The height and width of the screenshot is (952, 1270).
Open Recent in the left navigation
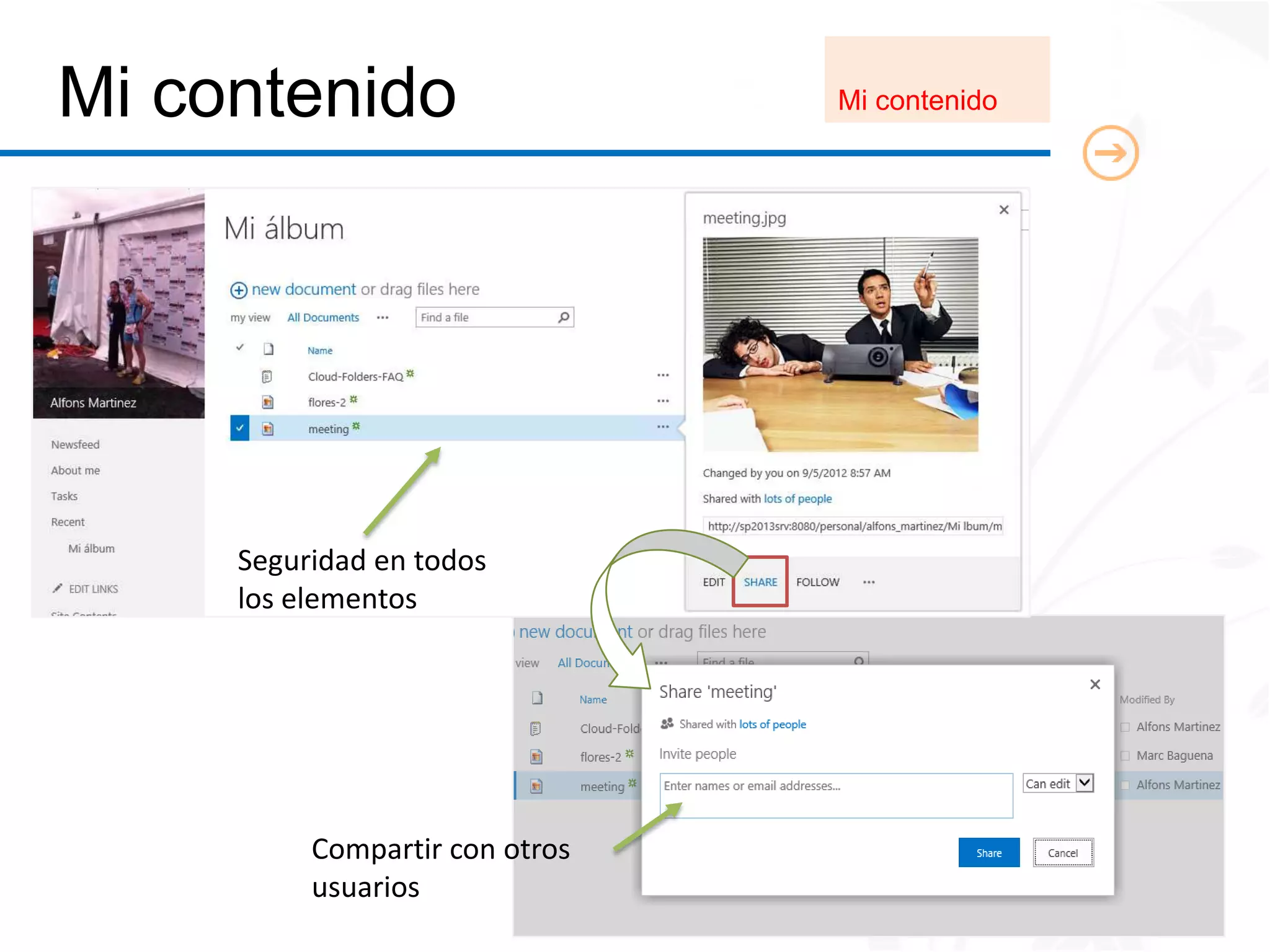coord(68,522)
